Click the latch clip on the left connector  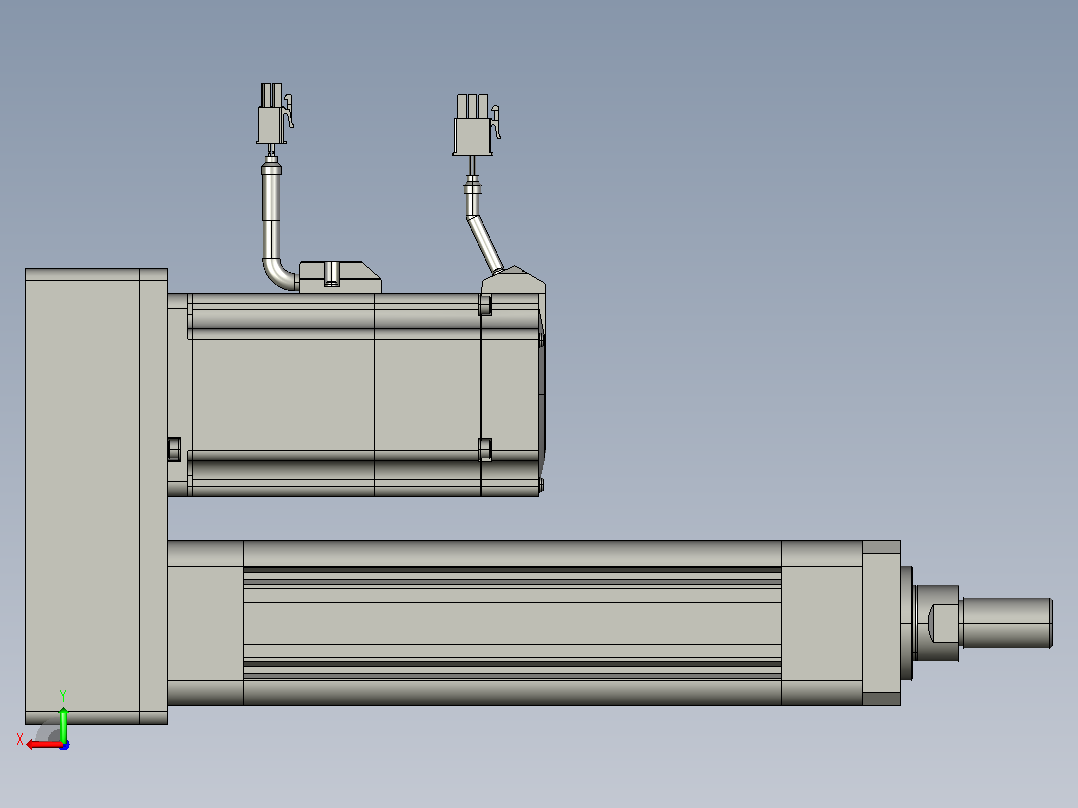289,111
